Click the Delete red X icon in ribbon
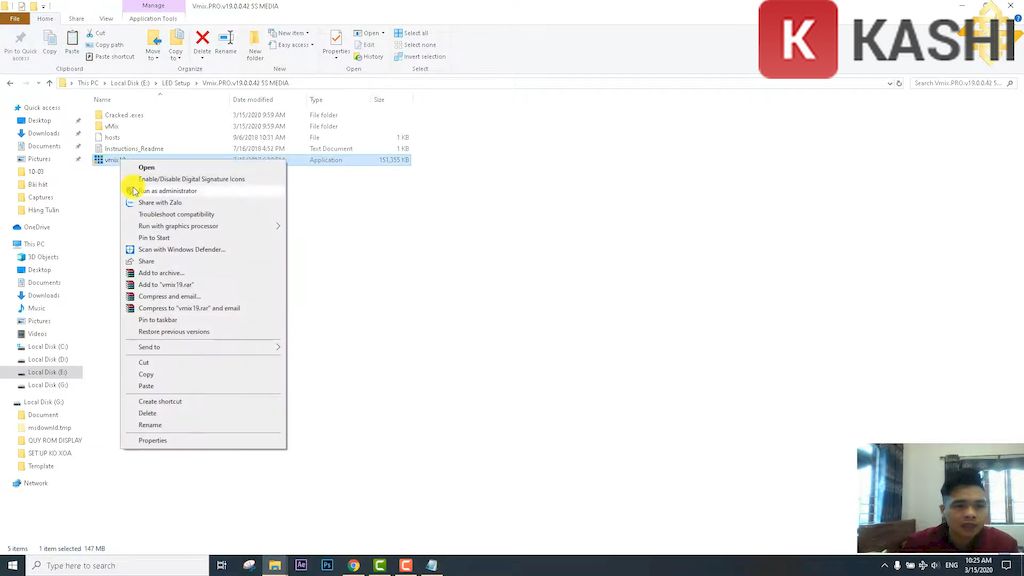This screenshot has width=1024, height=576. [x=202, y=40]
